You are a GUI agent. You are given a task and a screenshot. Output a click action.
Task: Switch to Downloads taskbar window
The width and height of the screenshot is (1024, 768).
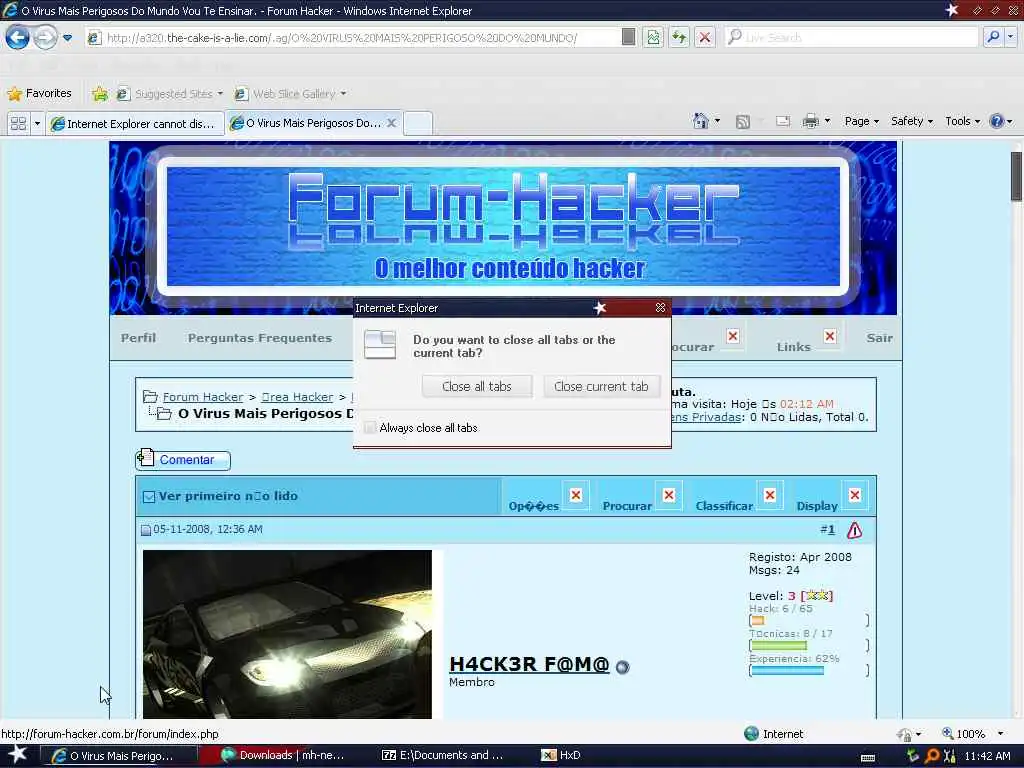pyautogui.click(x=282, y=755)
